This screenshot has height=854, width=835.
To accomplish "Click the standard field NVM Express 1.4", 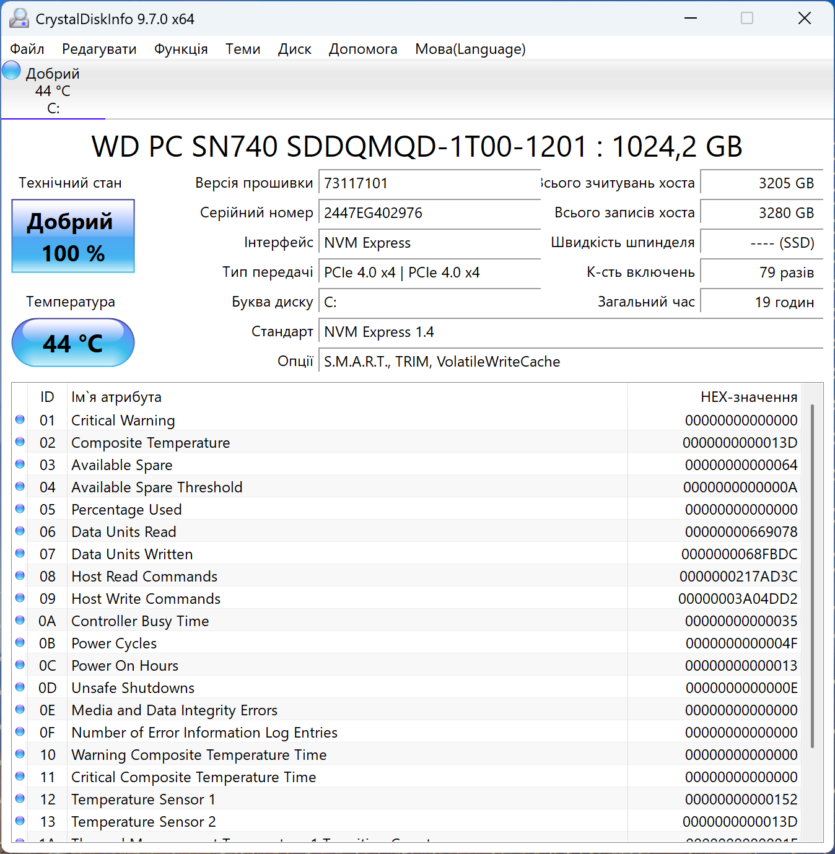I will [x=571, y=332].
